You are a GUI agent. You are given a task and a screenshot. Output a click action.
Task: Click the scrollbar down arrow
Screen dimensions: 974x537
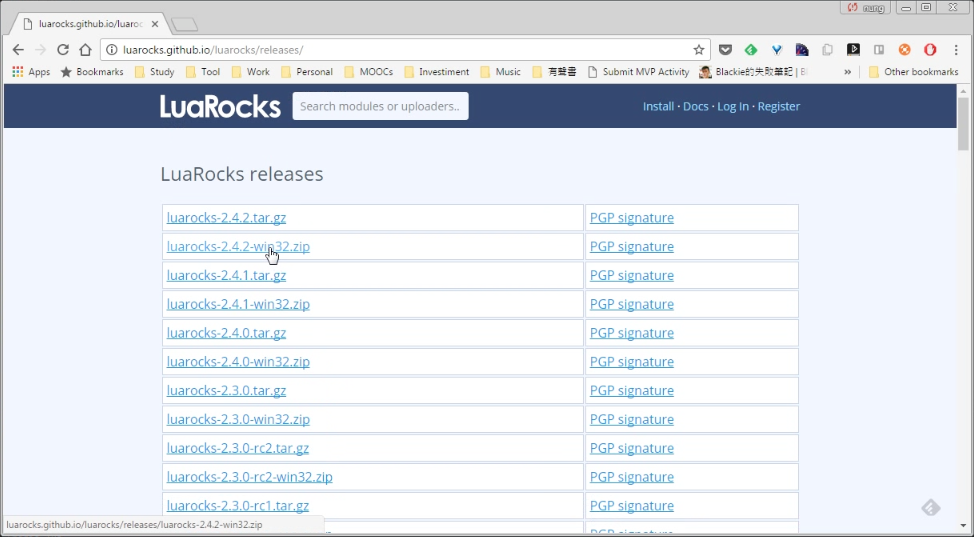click(963, 525)
